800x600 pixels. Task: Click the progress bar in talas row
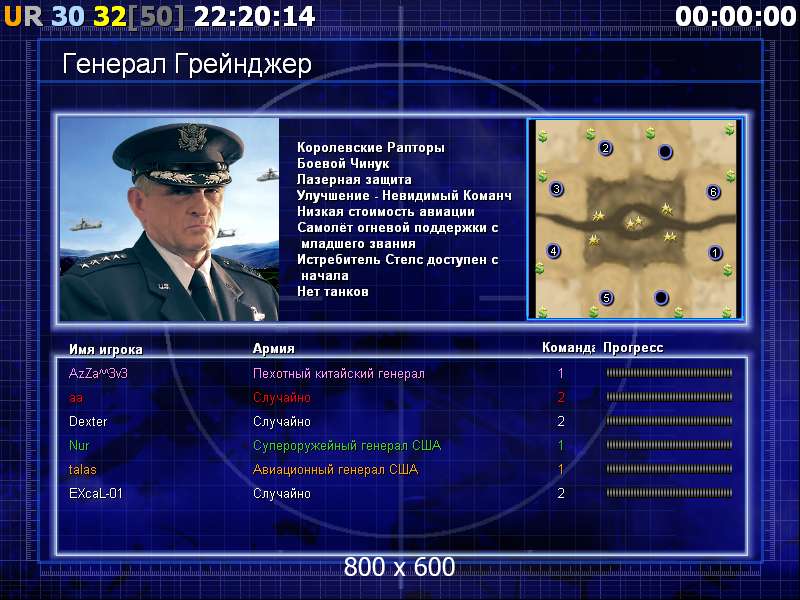(x=669, y=469)
